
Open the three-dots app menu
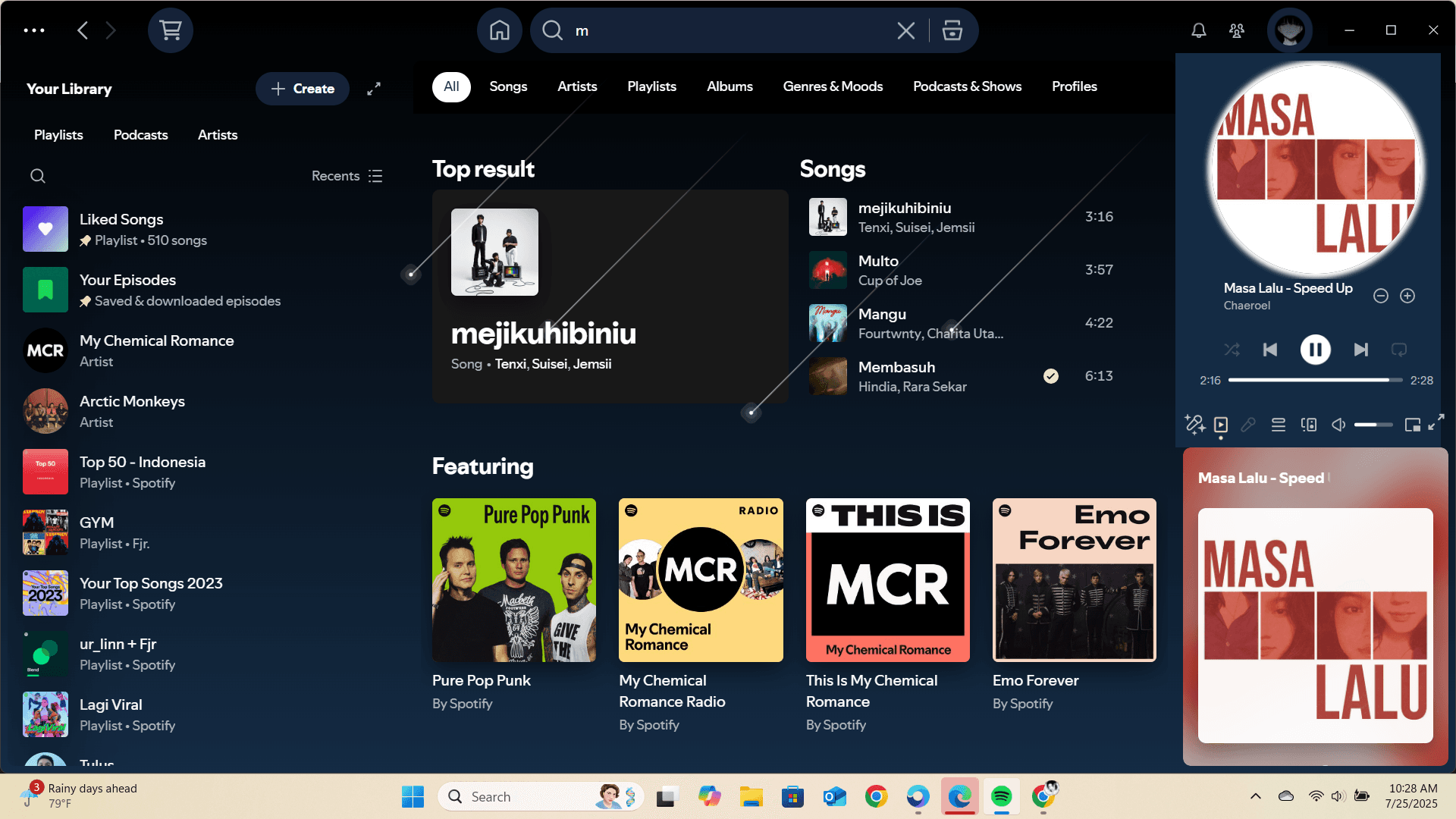tap(34, 30)
